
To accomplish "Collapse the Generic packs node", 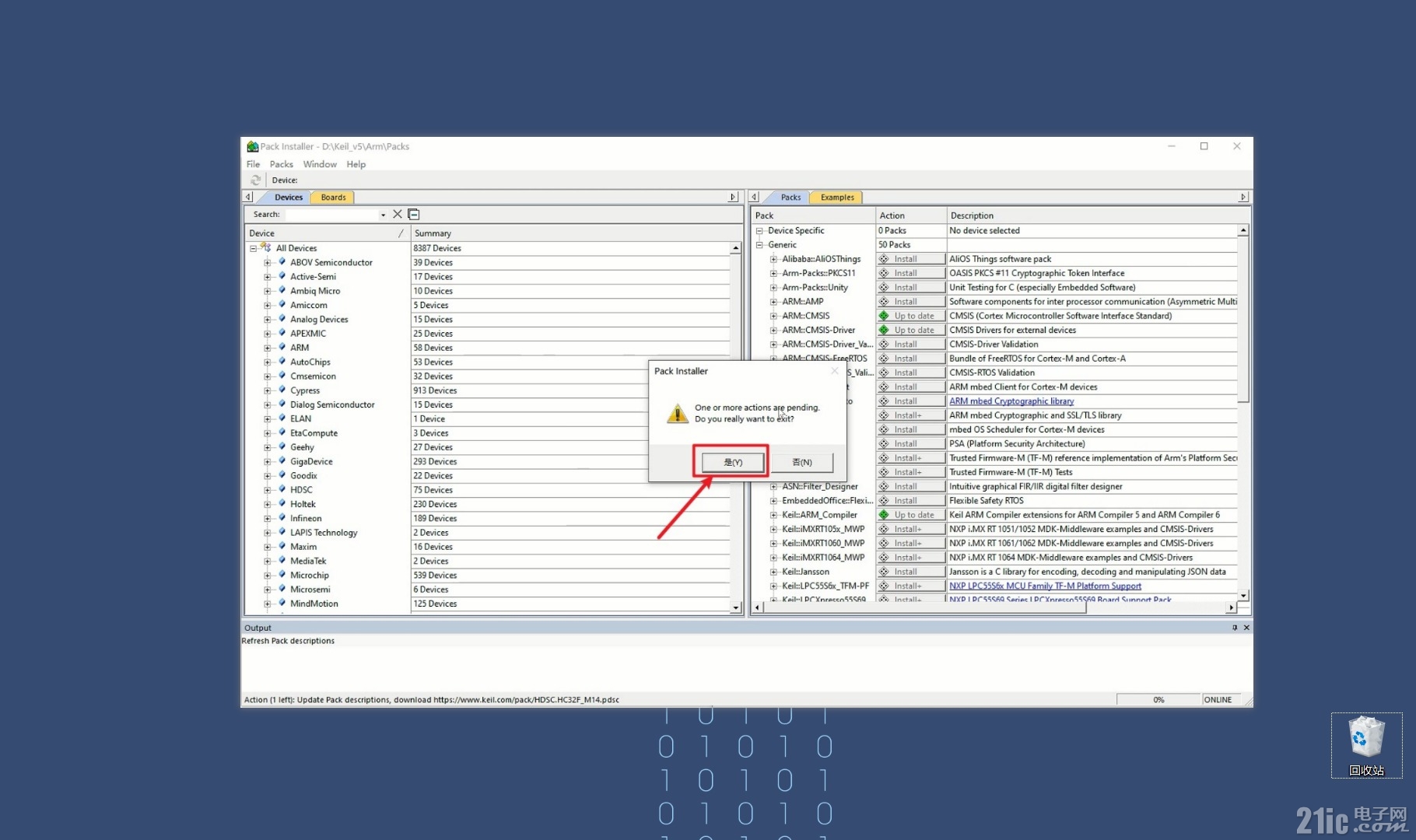I will 759,245.
